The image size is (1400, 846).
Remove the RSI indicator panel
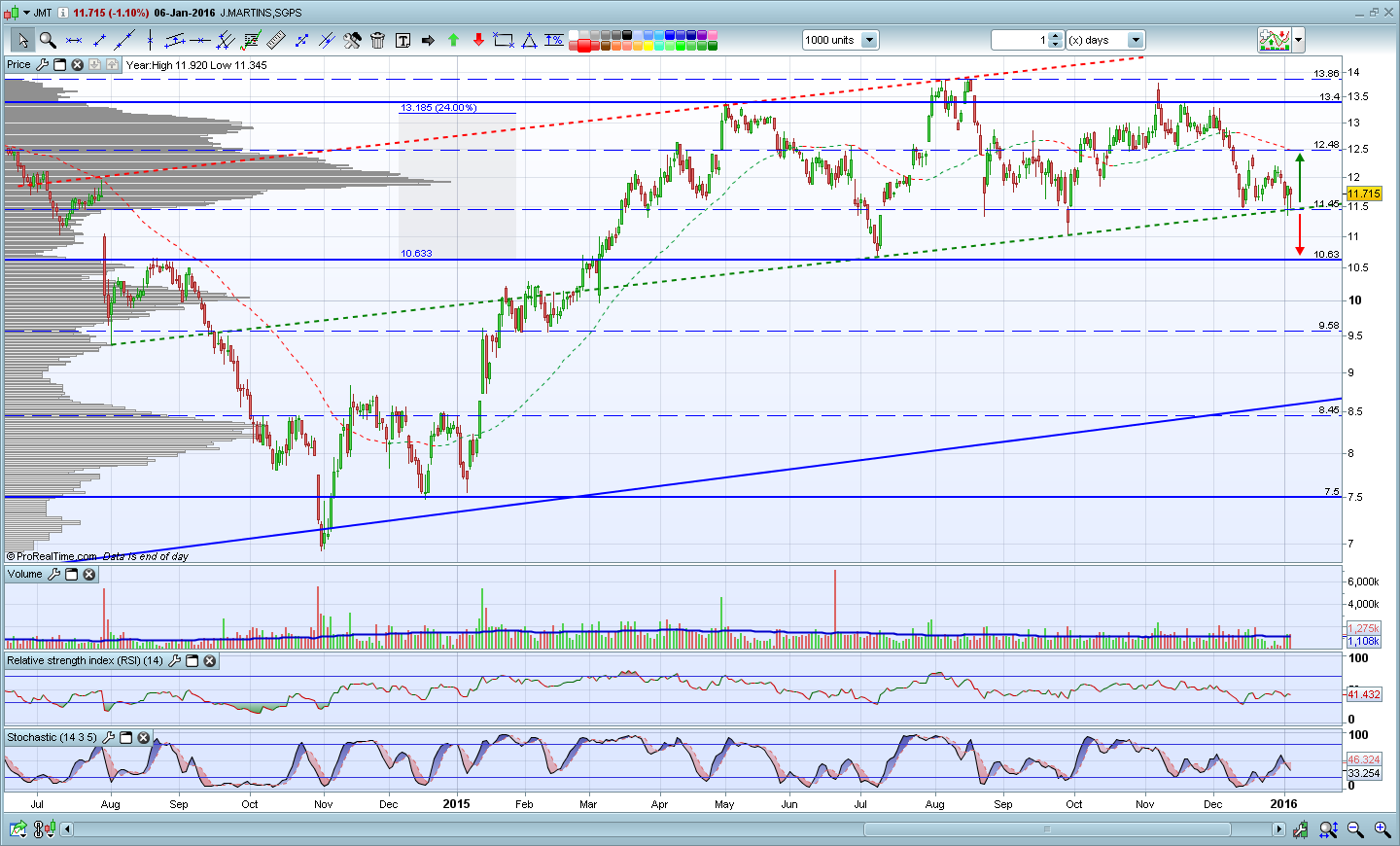(209, 660)
